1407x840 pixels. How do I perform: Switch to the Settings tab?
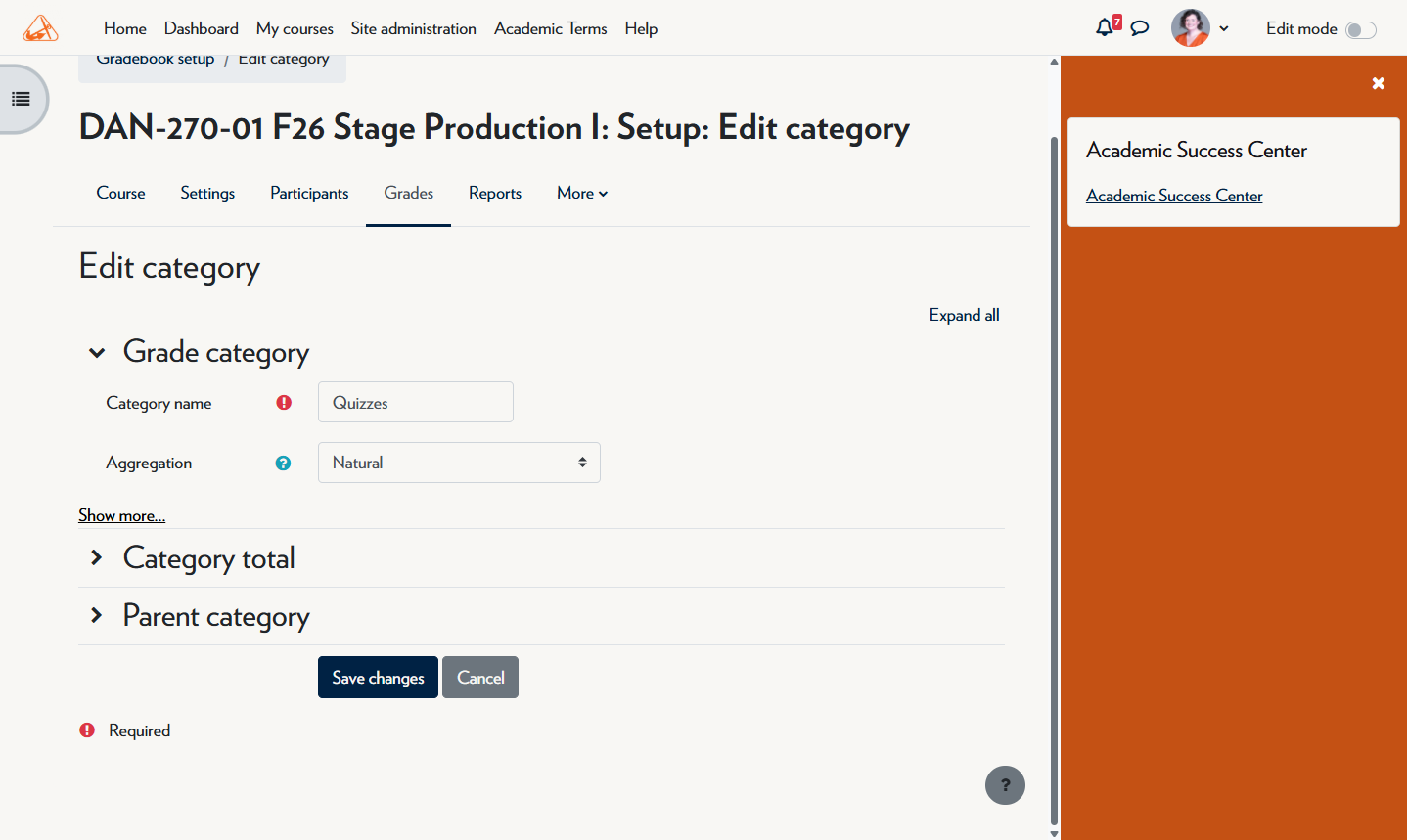coord(207,193)
